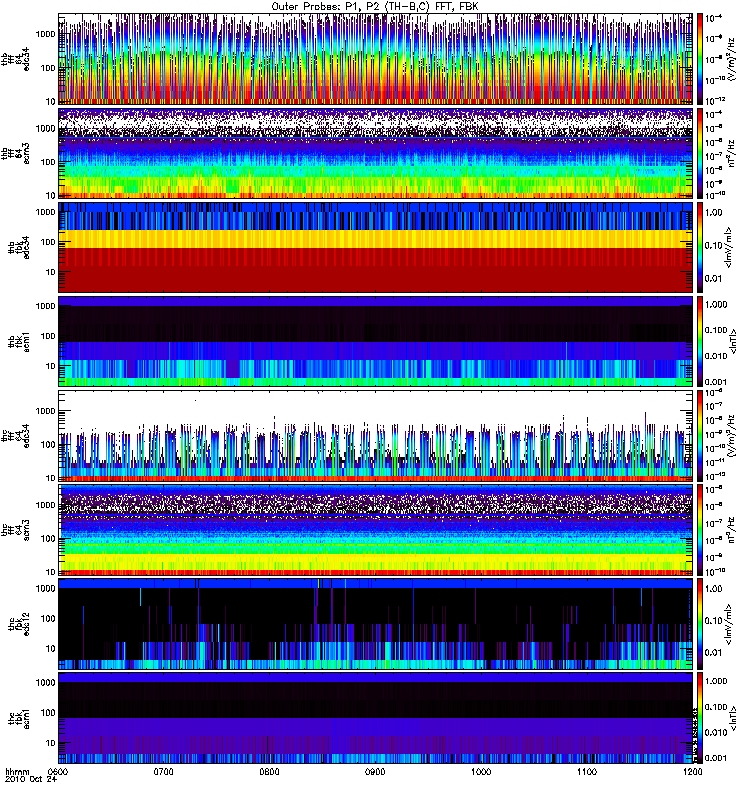Select the thb fff 64 edc34 spectrogram panel

[376, 59]
